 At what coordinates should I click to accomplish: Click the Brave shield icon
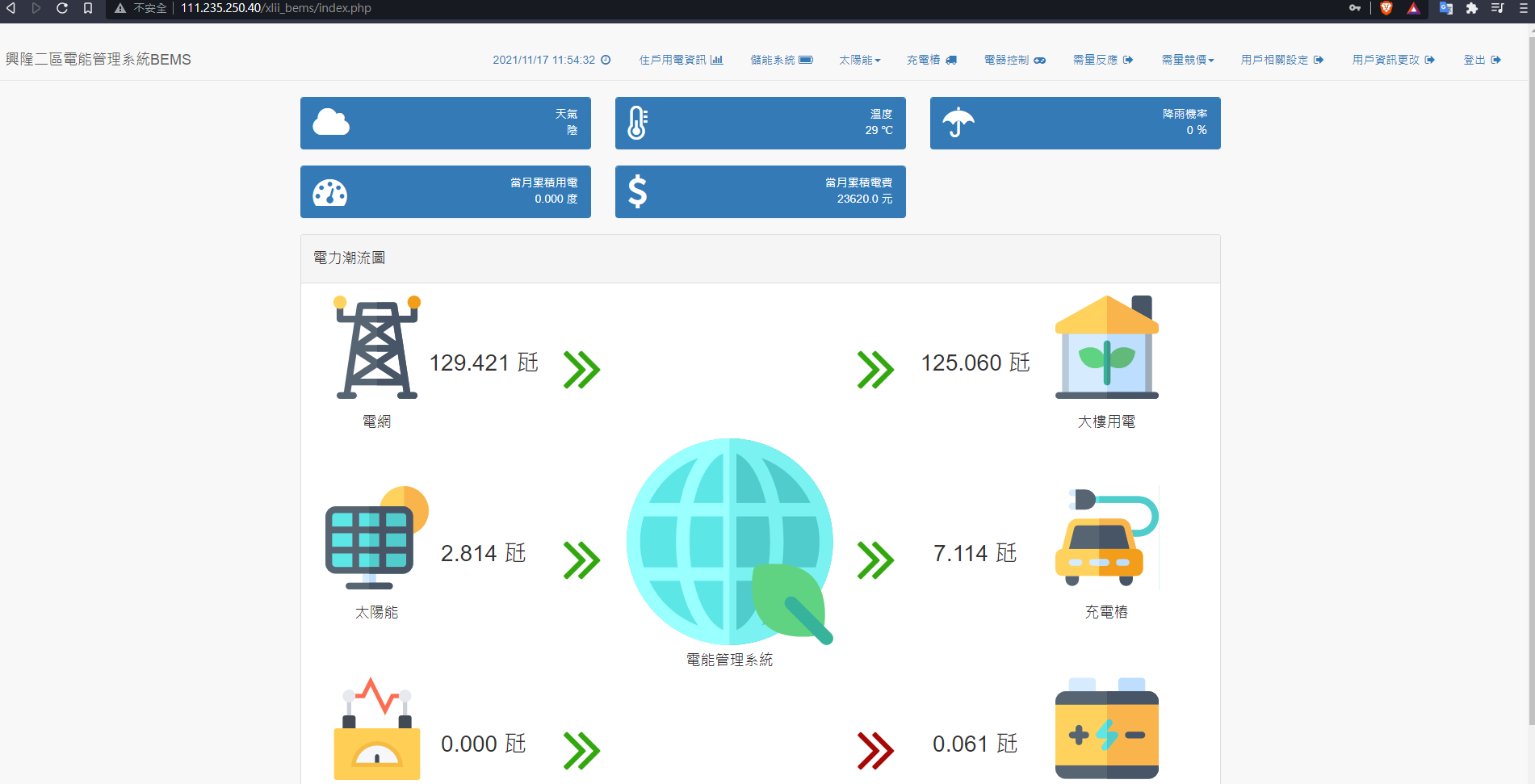(1386, 8)
